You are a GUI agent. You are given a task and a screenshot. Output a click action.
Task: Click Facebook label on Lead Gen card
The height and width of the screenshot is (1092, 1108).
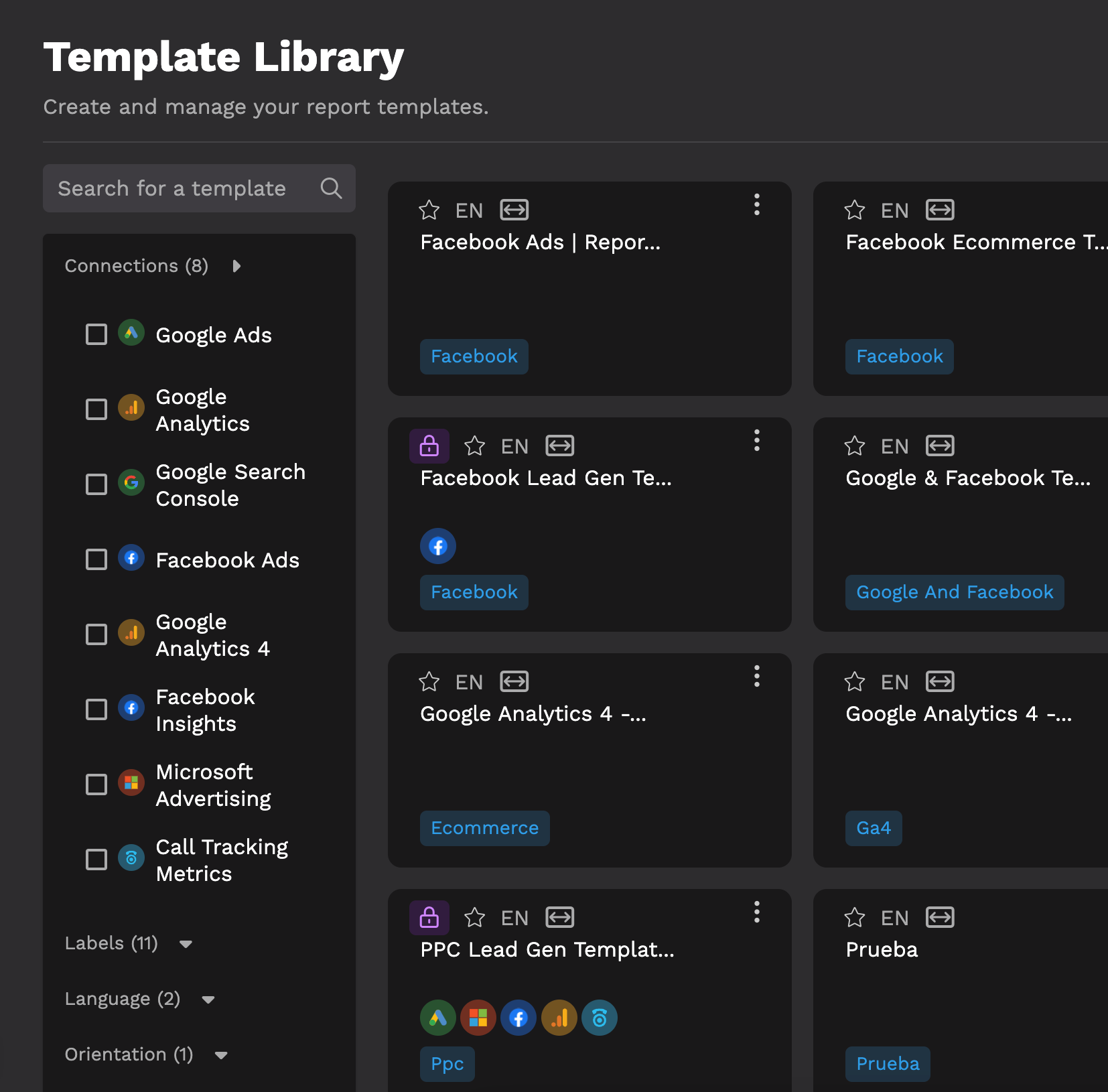[474, 592]
